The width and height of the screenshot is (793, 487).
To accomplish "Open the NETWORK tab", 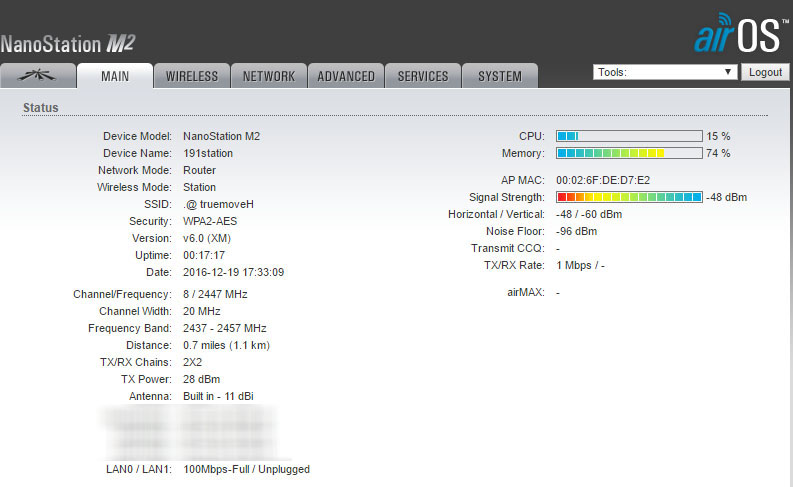I will point(269,76).
